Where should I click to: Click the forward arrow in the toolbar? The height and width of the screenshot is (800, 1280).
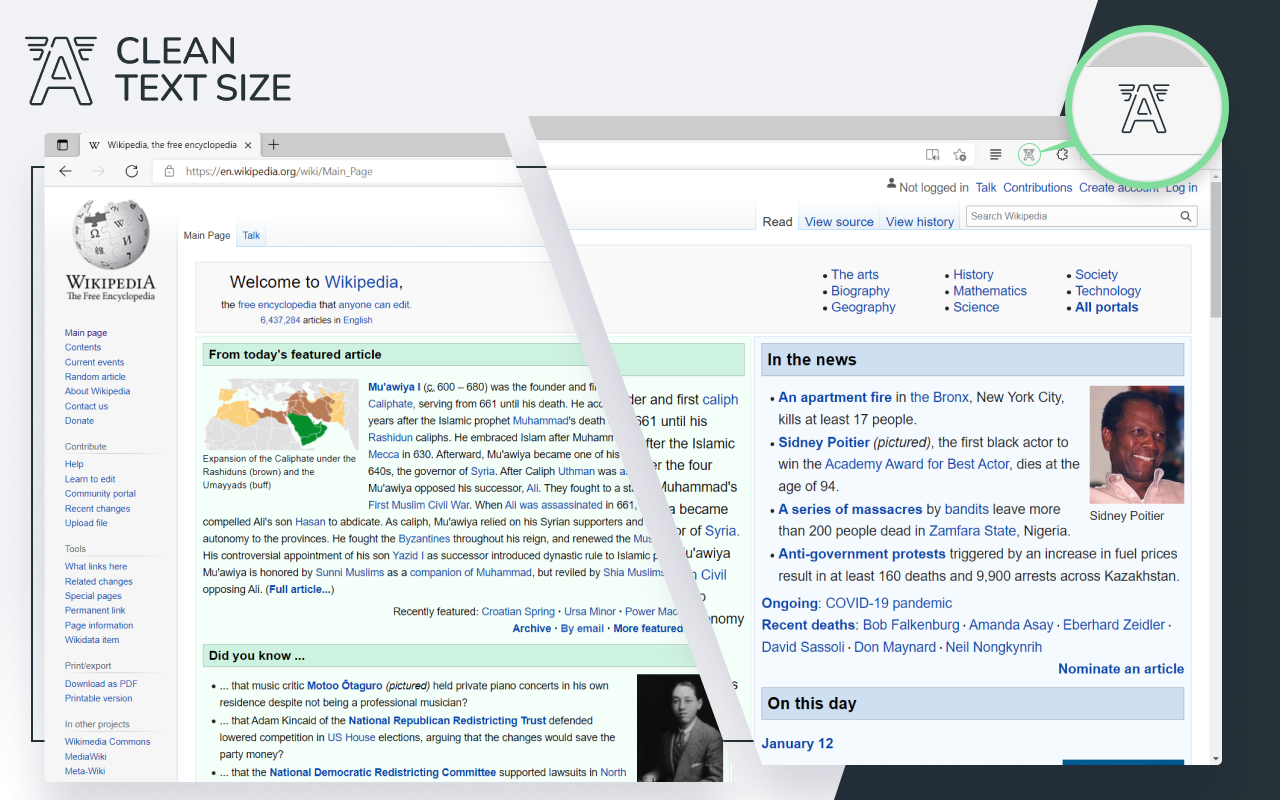[x=98, y=171]
